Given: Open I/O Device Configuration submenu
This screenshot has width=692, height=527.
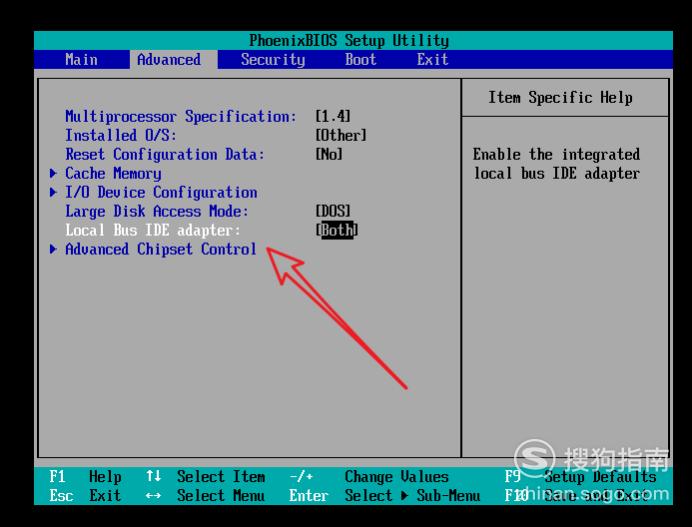Looking at the screenshot, I should [161, 192].
